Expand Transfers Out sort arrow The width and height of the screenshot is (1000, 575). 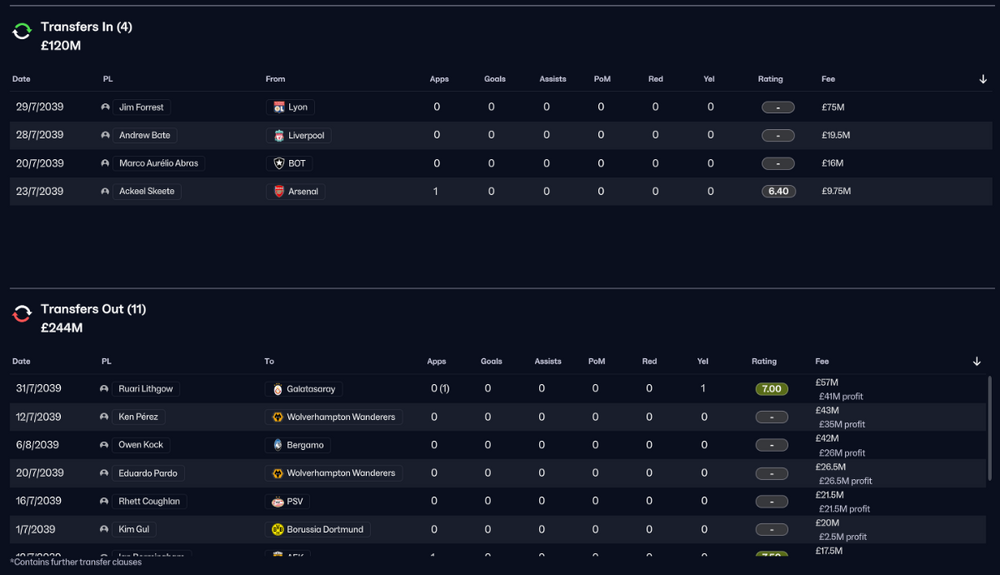(x=976, y=361)
